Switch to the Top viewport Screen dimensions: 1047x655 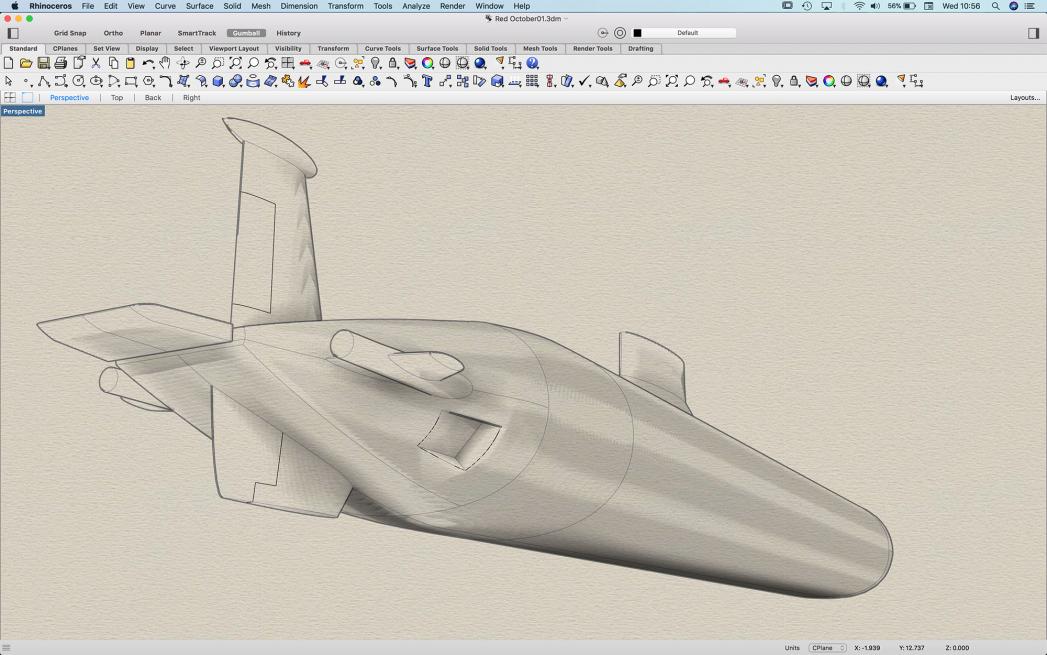[117, 98]
